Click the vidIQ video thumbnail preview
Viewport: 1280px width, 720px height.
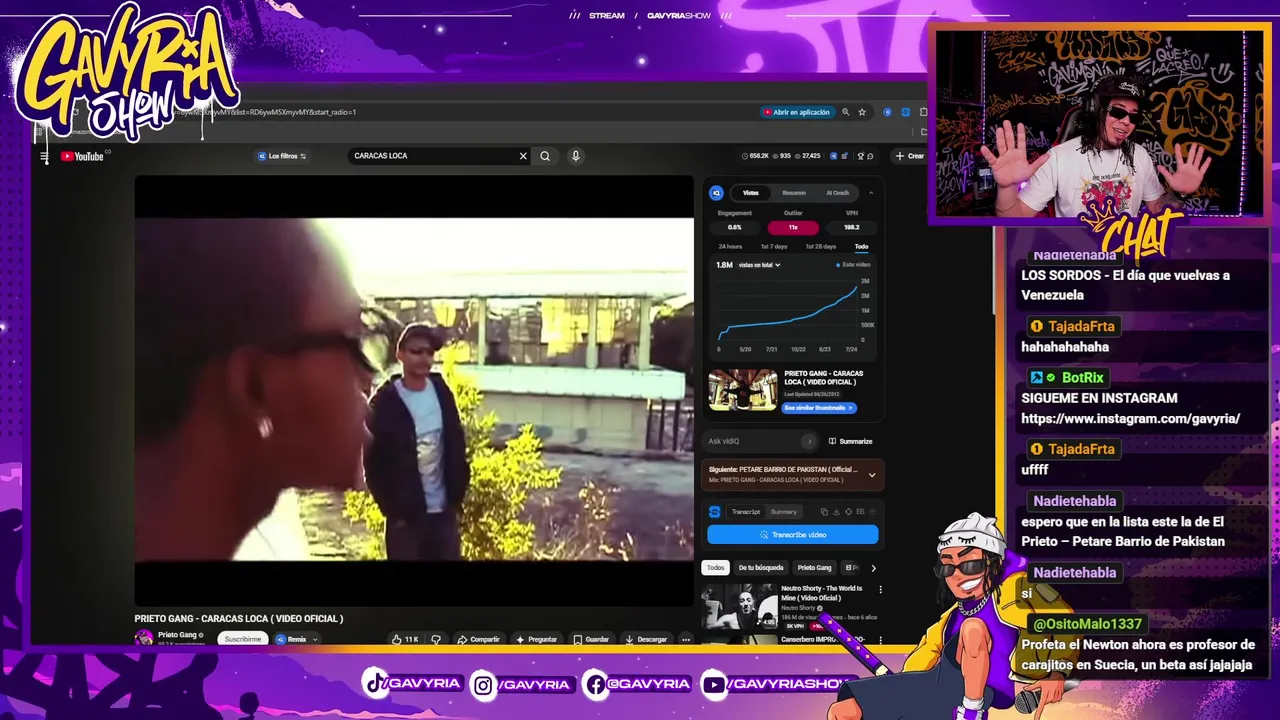[x=743, y=390]
